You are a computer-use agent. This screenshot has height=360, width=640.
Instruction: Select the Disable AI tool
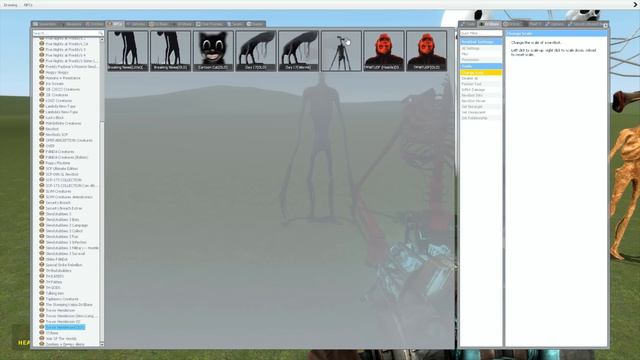point(481,78)
